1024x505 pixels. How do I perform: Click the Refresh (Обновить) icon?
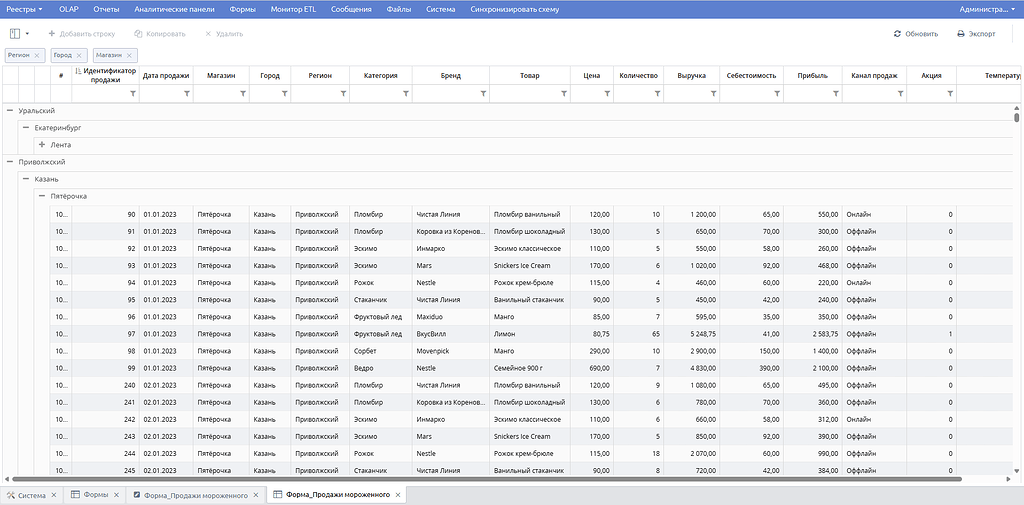pos(897,34)
